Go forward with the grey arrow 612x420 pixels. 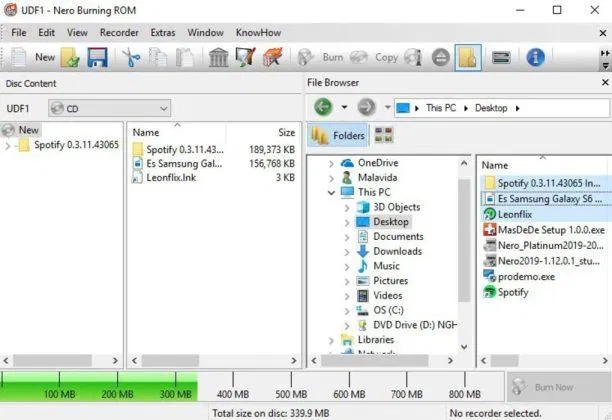(366, 107)
